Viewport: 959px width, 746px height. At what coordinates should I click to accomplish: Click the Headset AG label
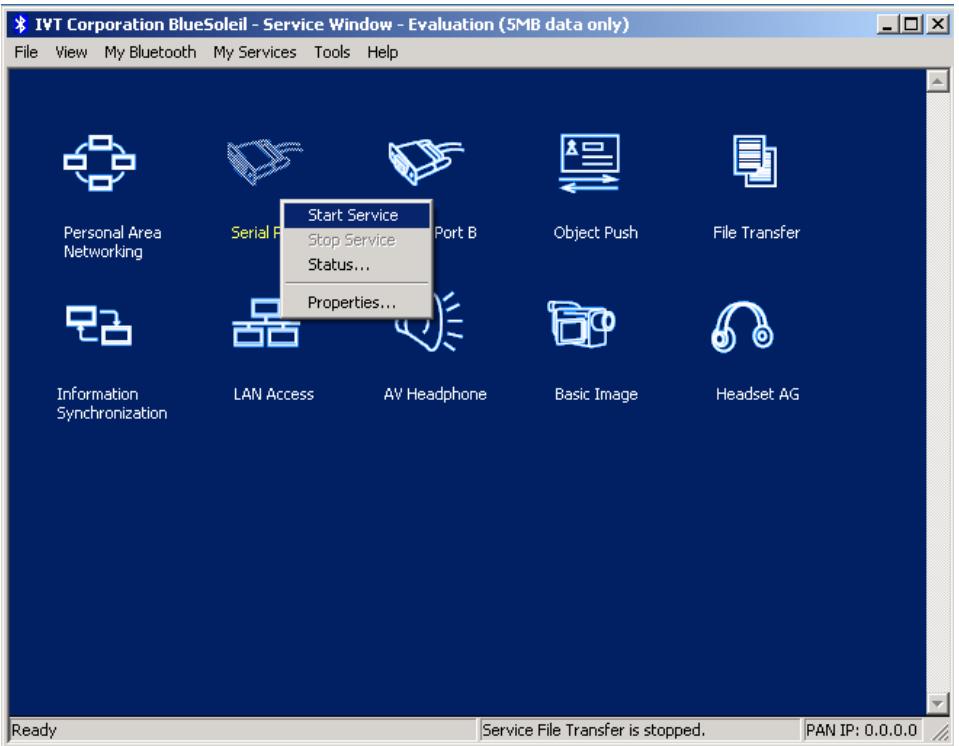pyautogui.click(x=757, y=394)
